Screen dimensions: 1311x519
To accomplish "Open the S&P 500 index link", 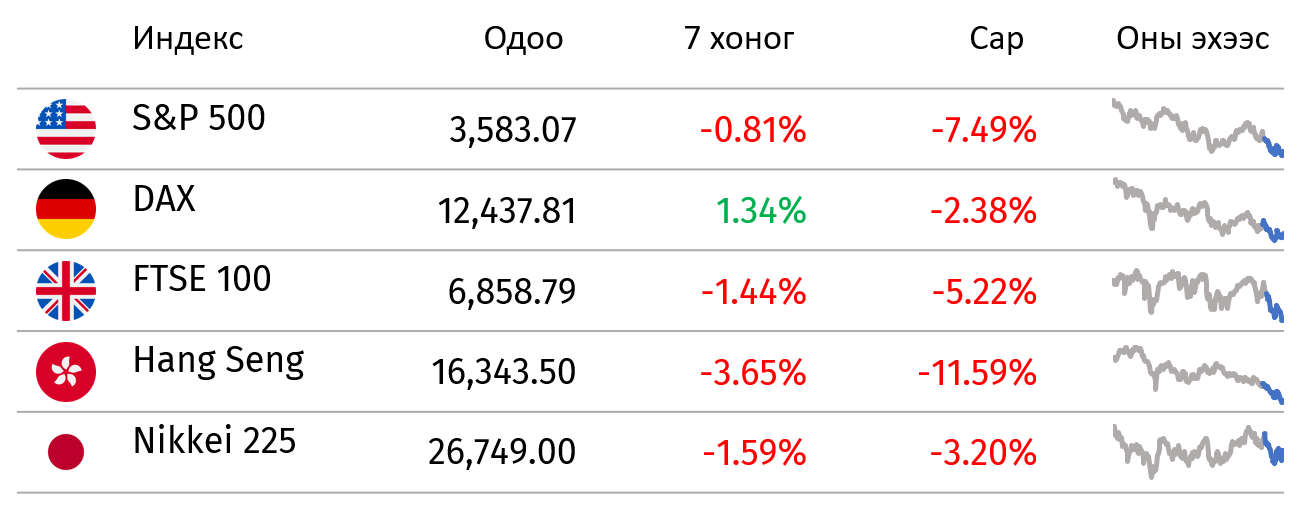I will 199,118.
